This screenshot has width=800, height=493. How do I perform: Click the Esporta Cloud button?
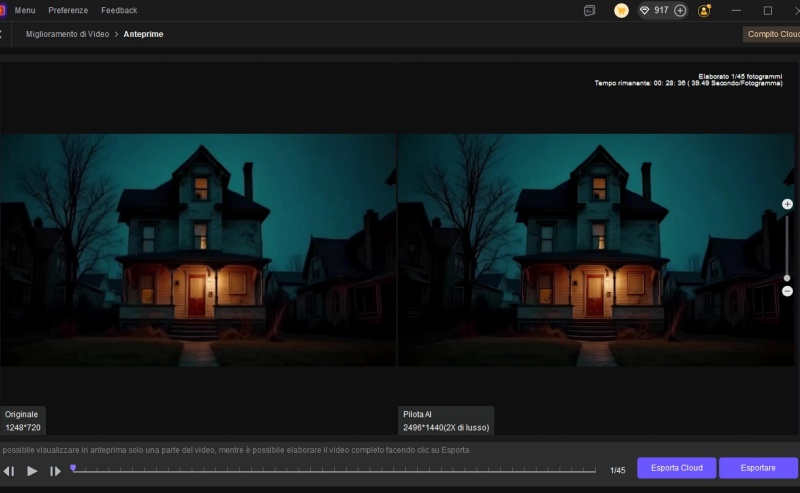676,468
